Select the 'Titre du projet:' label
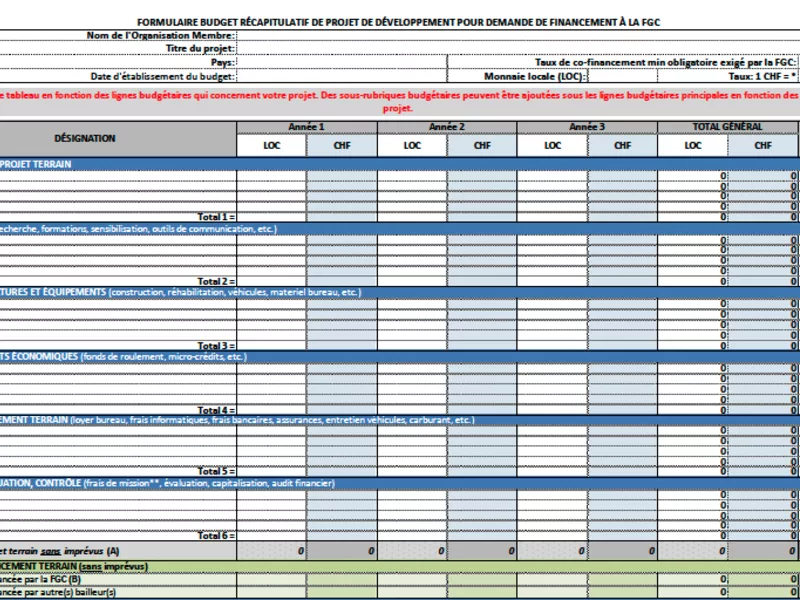 point(201,49)
